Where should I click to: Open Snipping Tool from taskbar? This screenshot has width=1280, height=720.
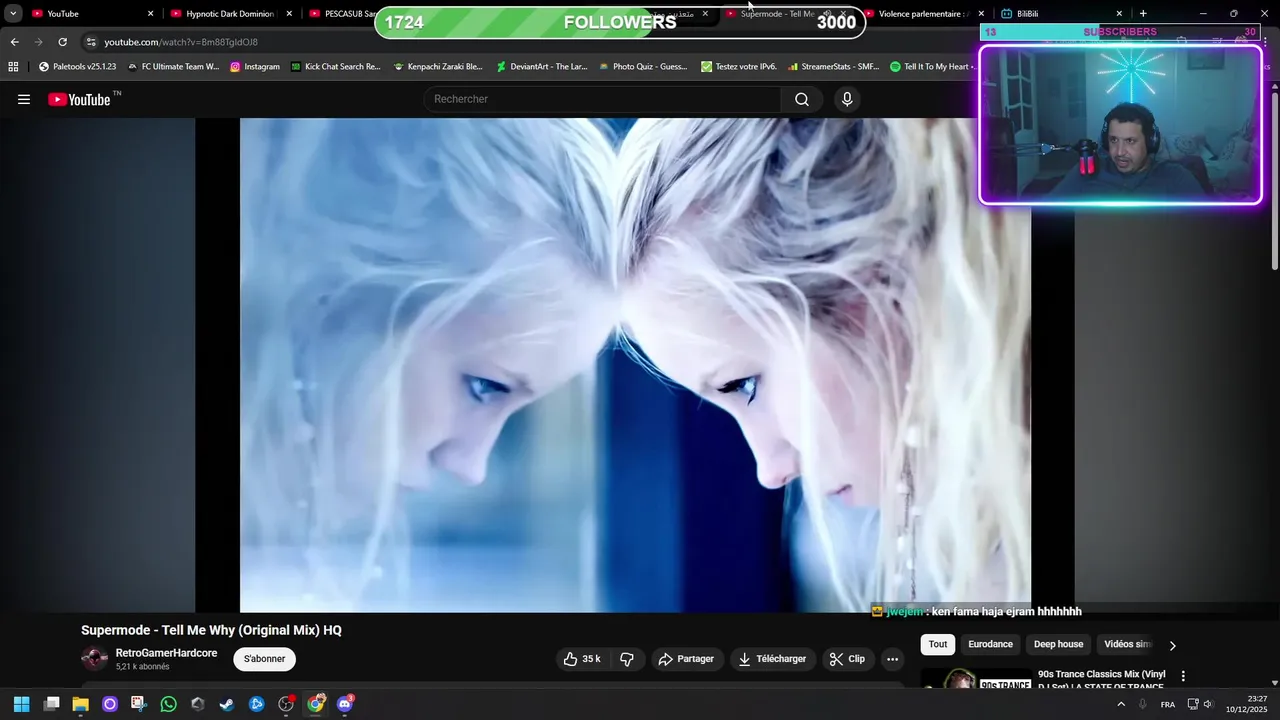(x=138, y=704)
